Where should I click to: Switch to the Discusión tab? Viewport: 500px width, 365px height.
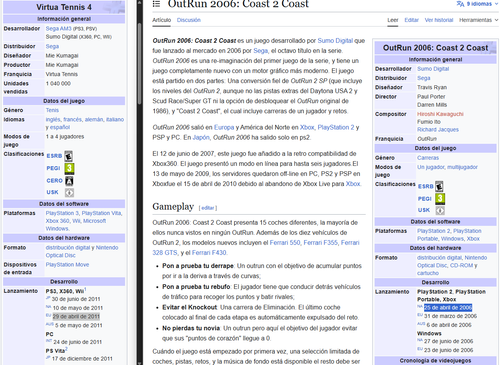pos(189,20)
